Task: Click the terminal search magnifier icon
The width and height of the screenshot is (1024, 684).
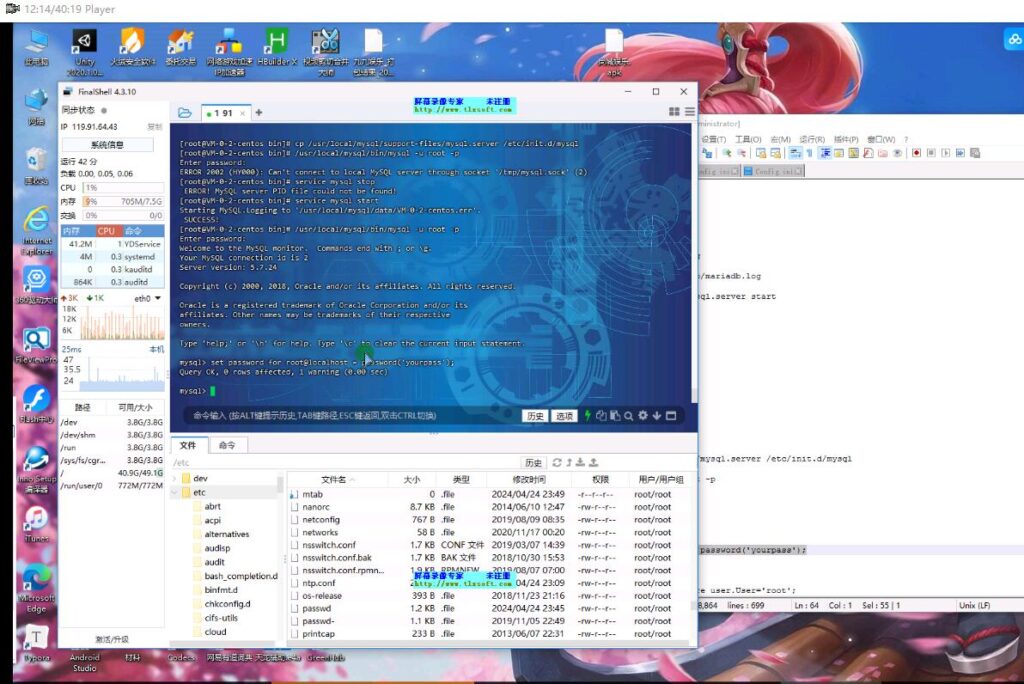Action: [x=630, y=416]
